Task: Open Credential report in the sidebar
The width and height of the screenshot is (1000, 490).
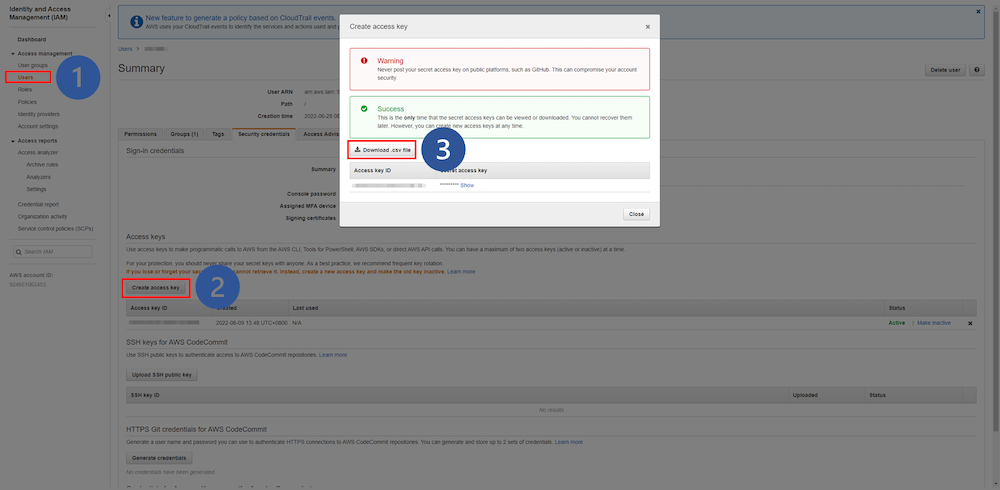Action: (38, 204)
